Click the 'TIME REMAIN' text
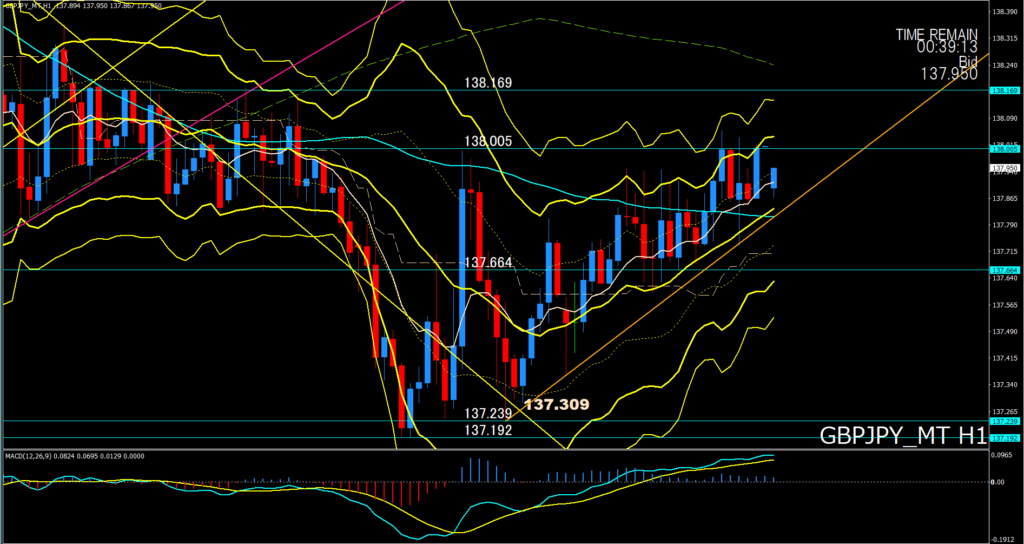Viewport: 1024px width, 544px height. pyautogui.click(x=936, y=35)
